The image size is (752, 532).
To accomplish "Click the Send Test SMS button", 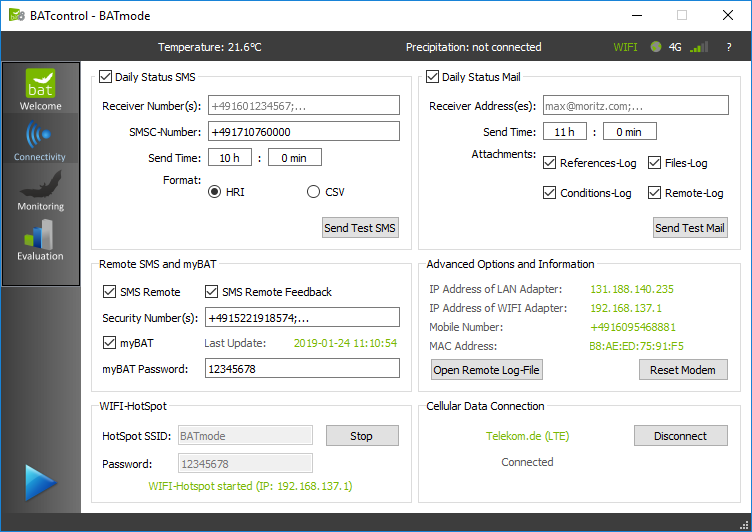I will pos(360,228).
